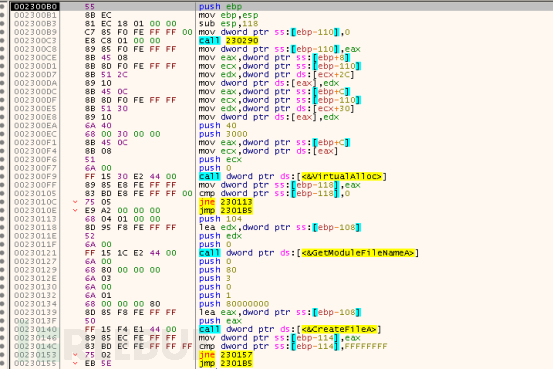554x369 pixels.
Task: Click the cmp dword ptr ss:[ebp-118],0 line
Action: pyautogui.click(x=274, y=193)
